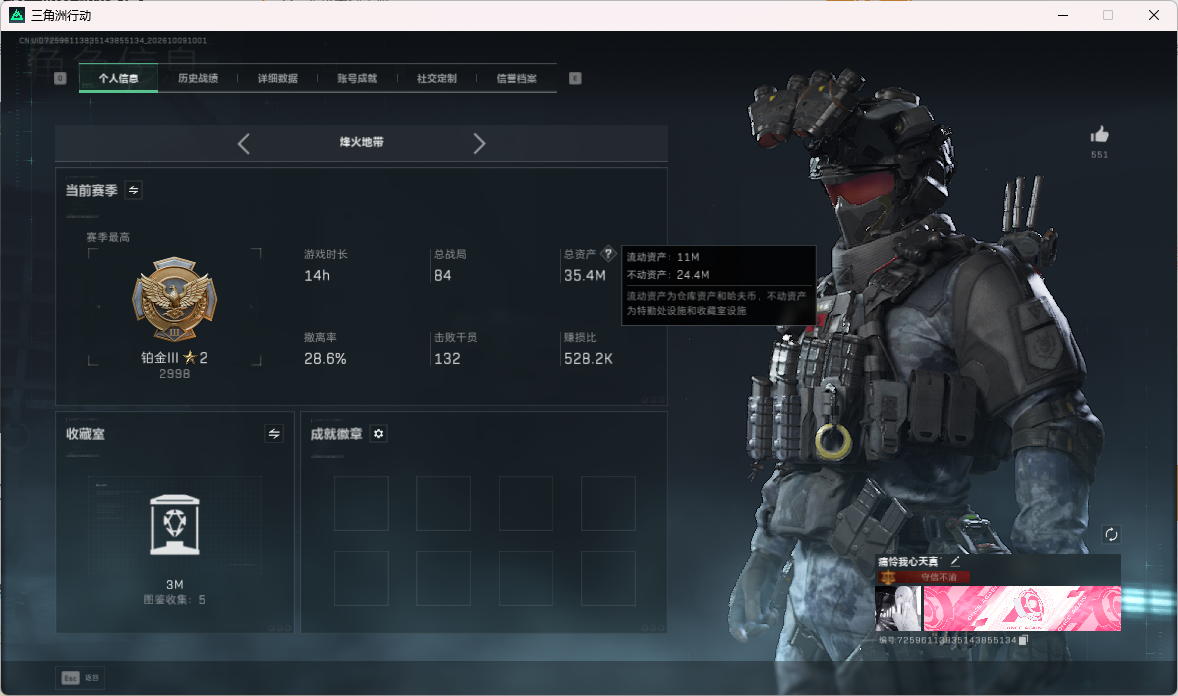This screenshot has width=1178, height=696.
Task: Click the Q key hint left of tabs
Action: click(x=60, y=78)
